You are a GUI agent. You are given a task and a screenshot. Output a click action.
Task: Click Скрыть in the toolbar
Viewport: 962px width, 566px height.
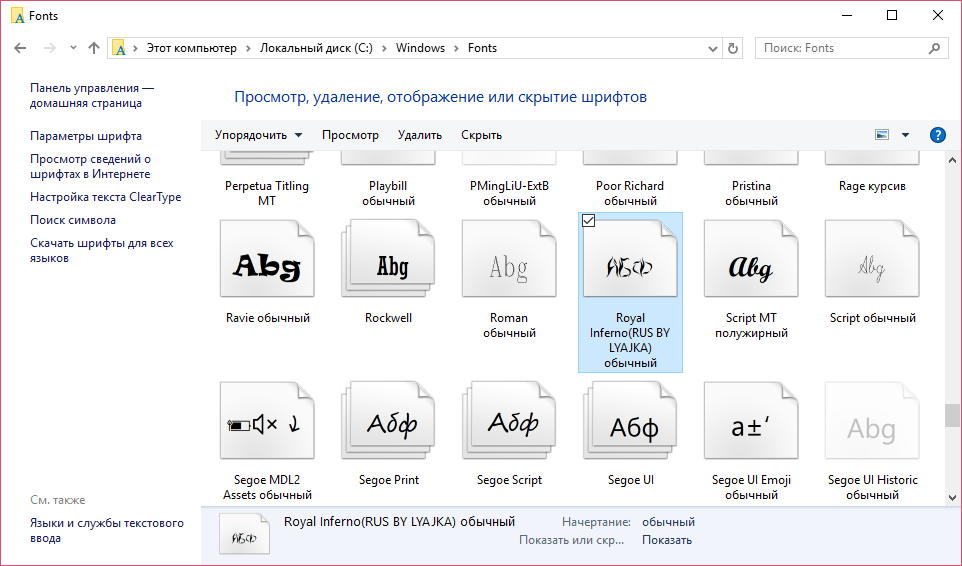pyautogui.click(x=481, y=135)
